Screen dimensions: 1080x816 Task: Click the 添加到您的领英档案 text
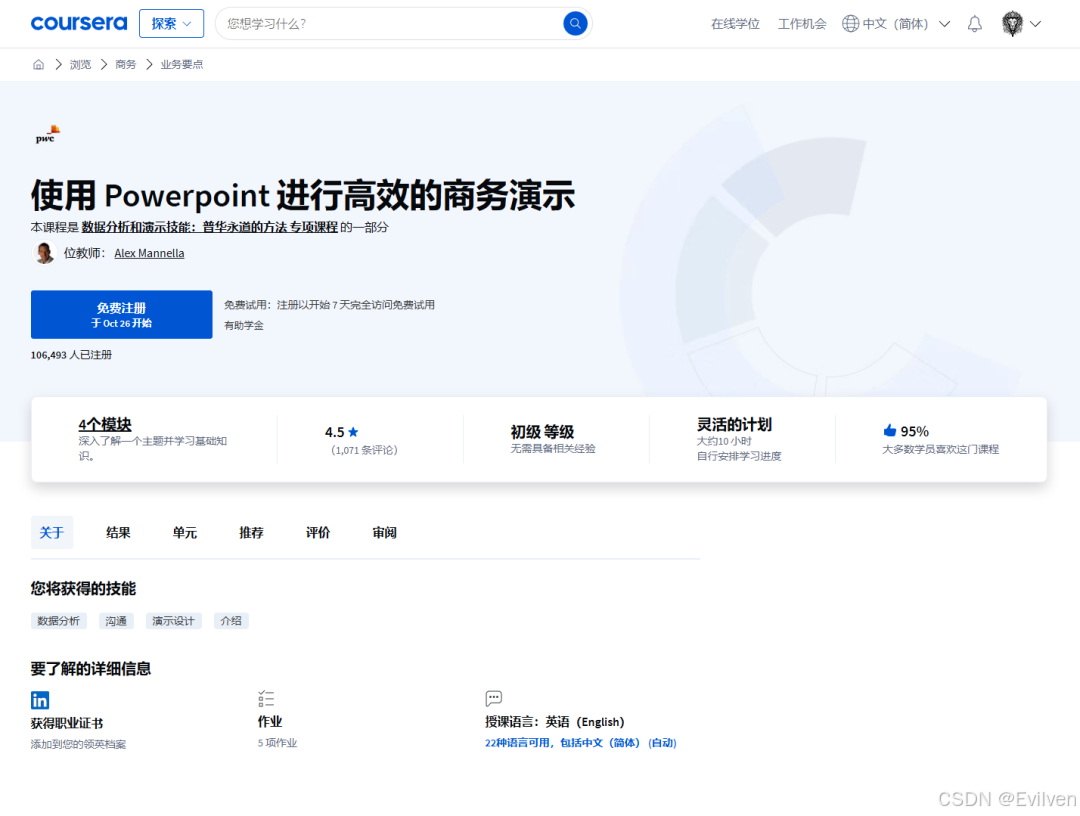click(79, 744)
